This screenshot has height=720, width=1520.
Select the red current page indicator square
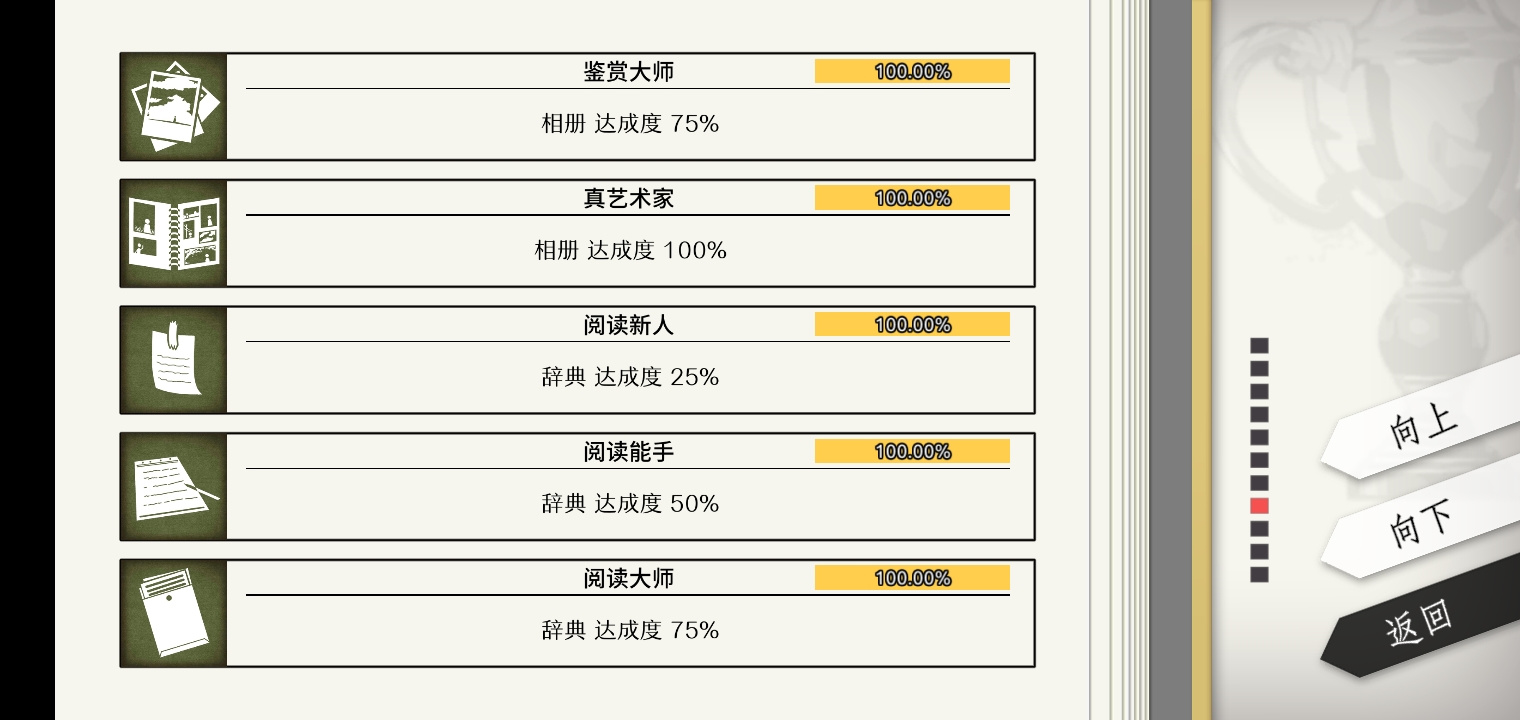1259,506
